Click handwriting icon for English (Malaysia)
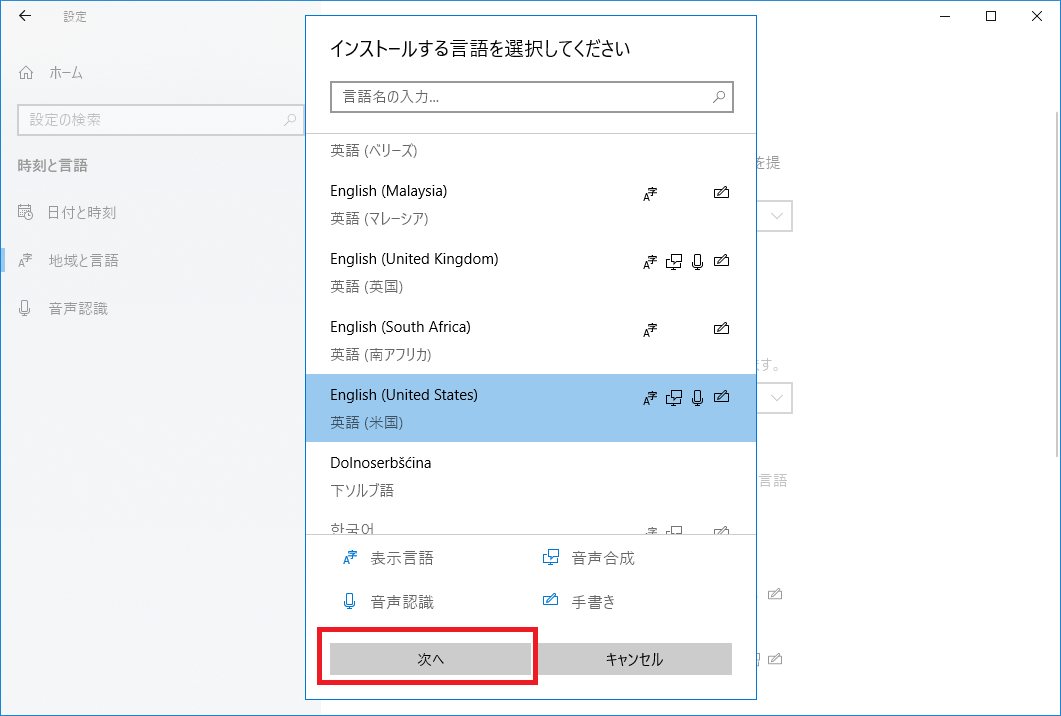 pos(721,193)
